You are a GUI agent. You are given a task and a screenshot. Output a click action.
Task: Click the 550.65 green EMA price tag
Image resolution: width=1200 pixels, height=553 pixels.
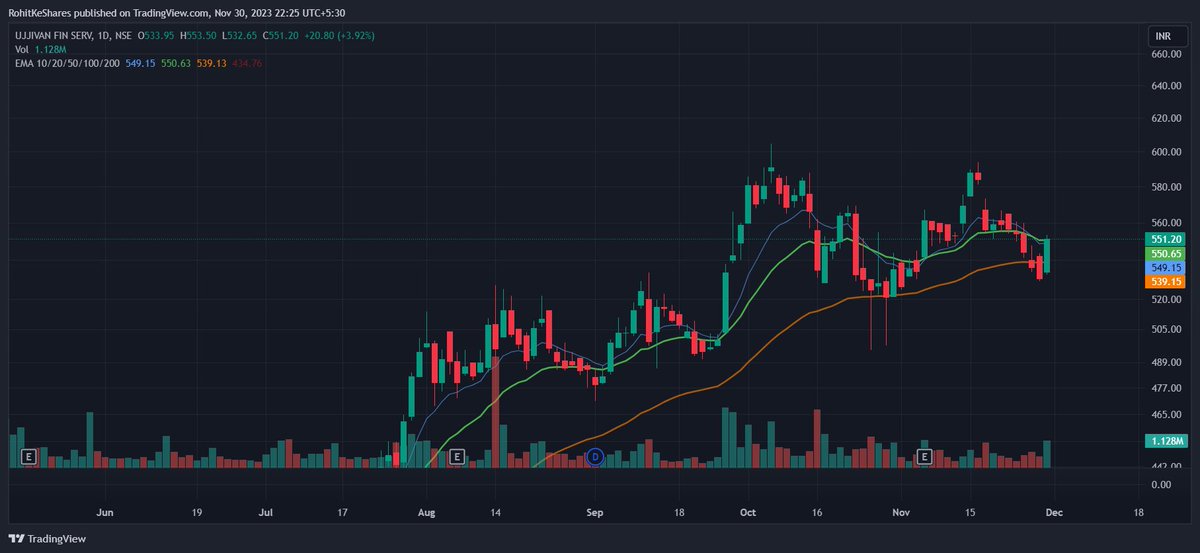click(1167, 255)
